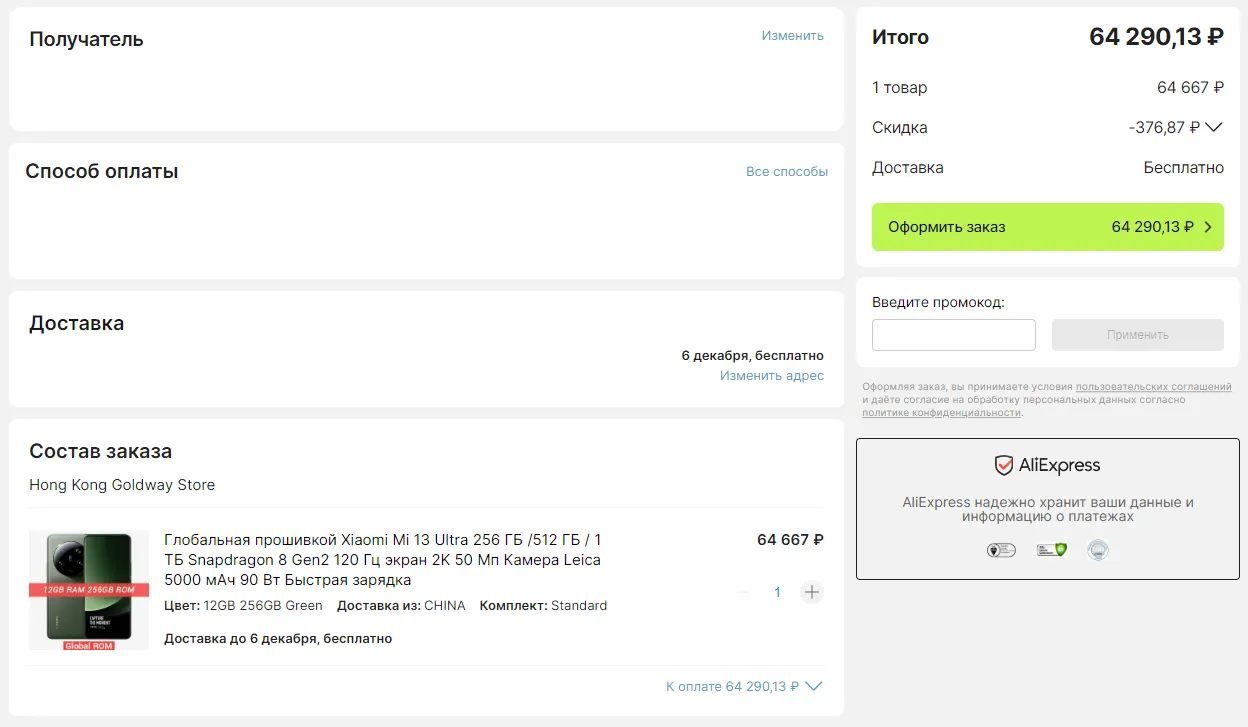The image size is (1248, 727).
Task: Click the Применить promo code button
Action: (x=1137, y=335)
